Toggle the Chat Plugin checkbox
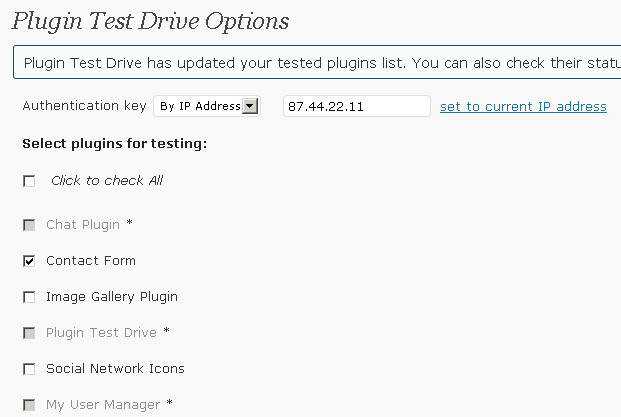This screenshot has width=621, height=417. tap(29, 225)
